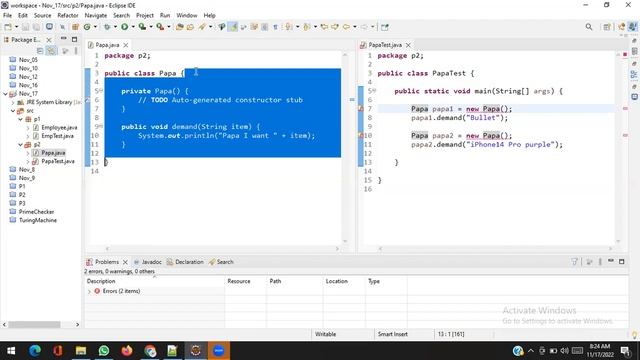The height and width of the screenshot is (360, 640).
Task: Click the Debug bug icon
Action: coord(107,27)
